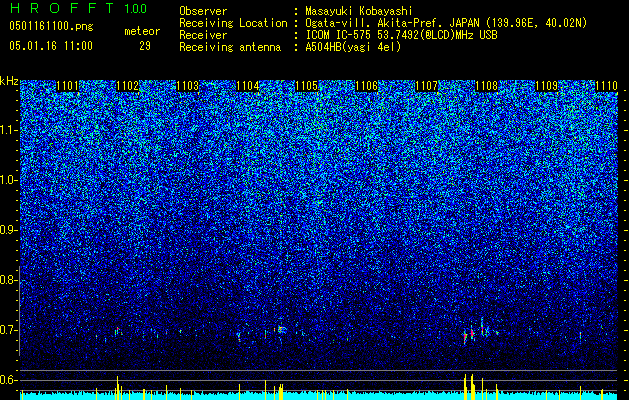Click time marker 1106
The height and width of the screenshot is (400, 629).
point(367,86)
